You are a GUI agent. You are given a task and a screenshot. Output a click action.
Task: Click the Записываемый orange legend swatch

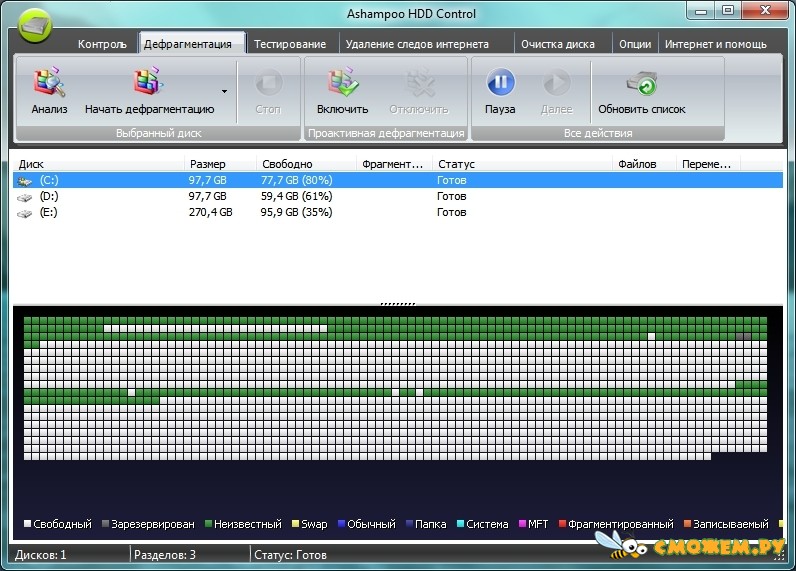click(x=687, y=523)
